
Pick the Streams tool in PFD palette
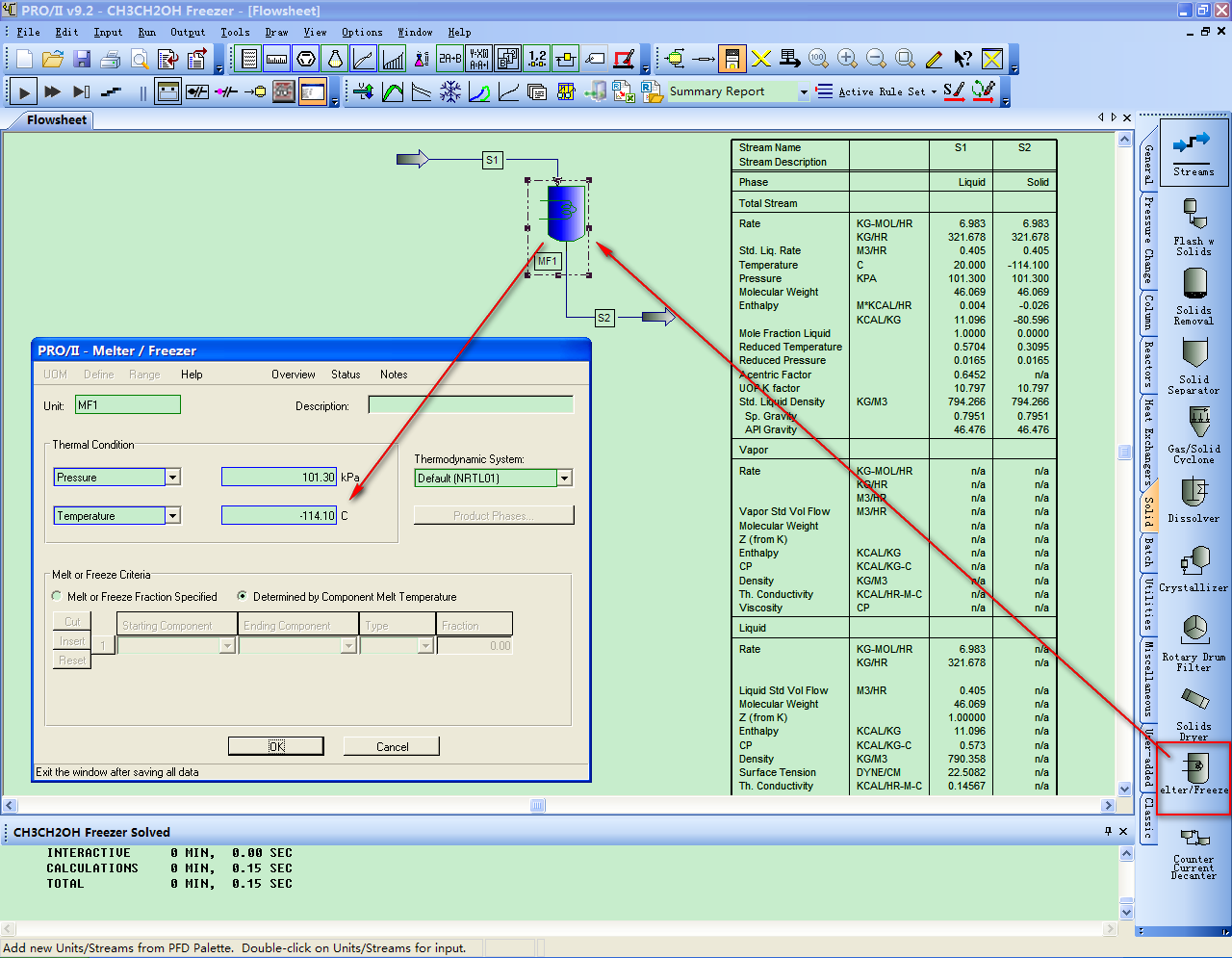click(1193, 152)
